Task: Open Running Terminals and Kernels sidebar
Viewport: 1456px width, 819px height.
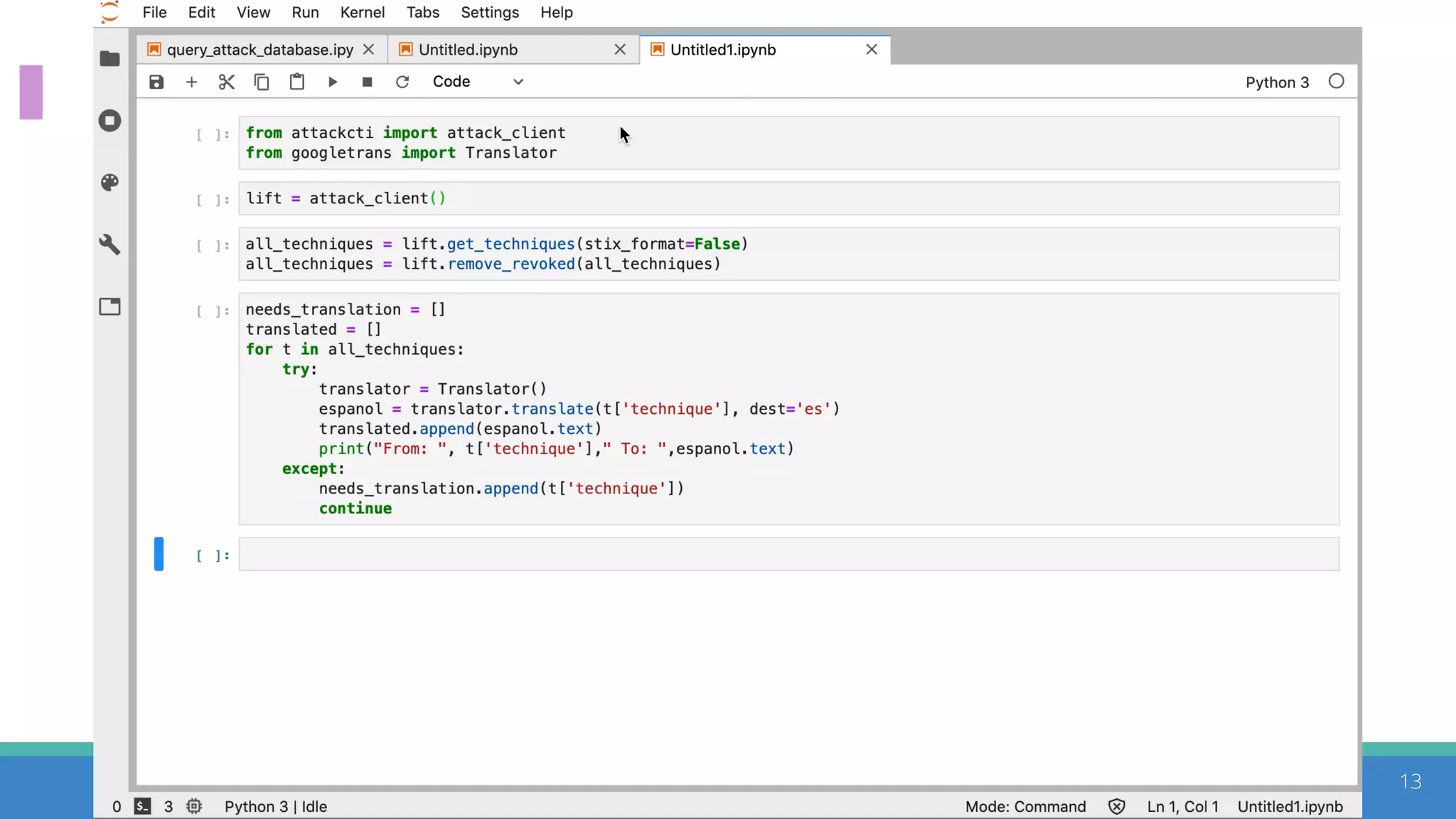Action: point(109,120)
